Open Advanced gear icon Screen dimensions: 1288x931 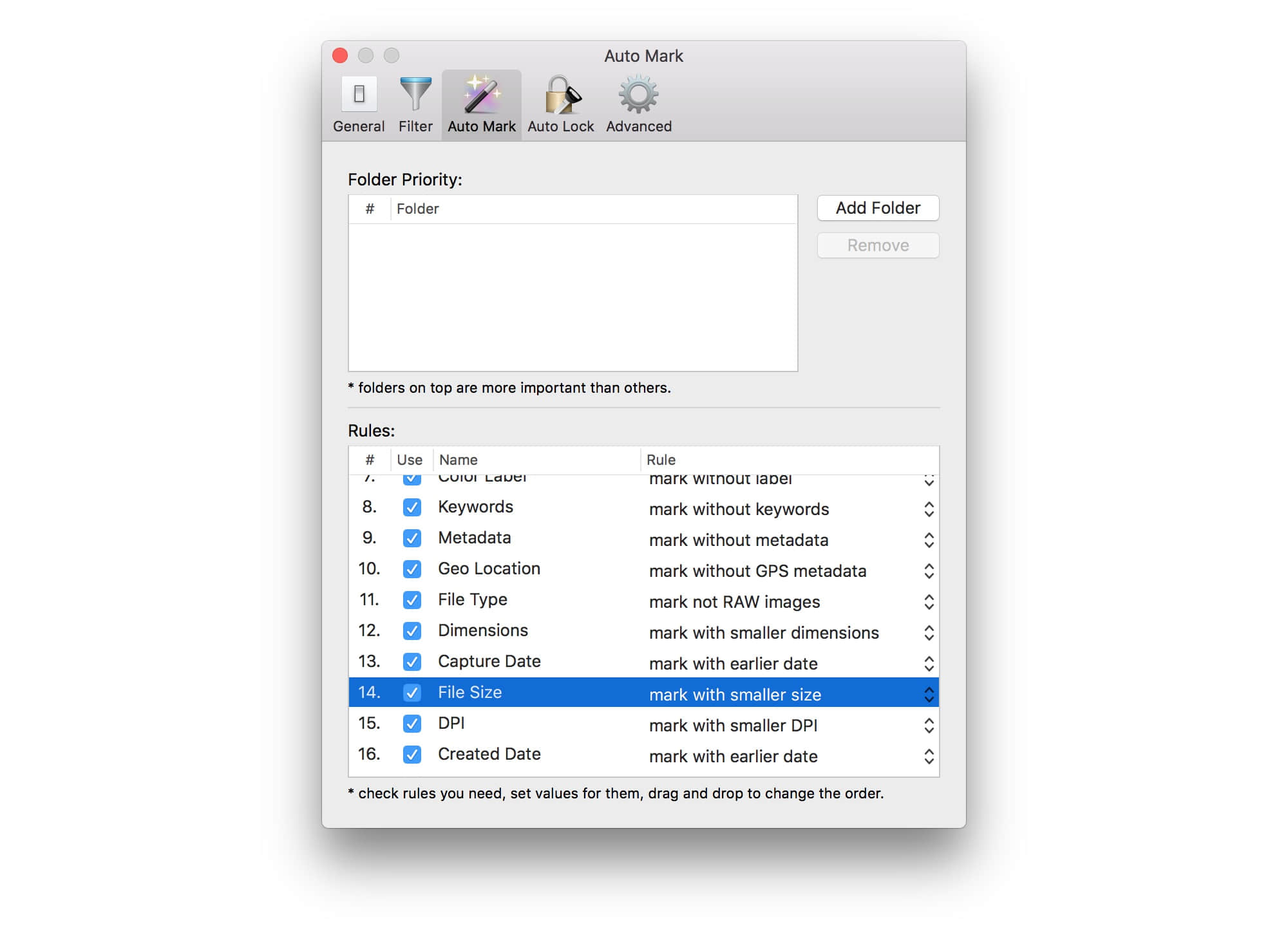tap(638, 95)
